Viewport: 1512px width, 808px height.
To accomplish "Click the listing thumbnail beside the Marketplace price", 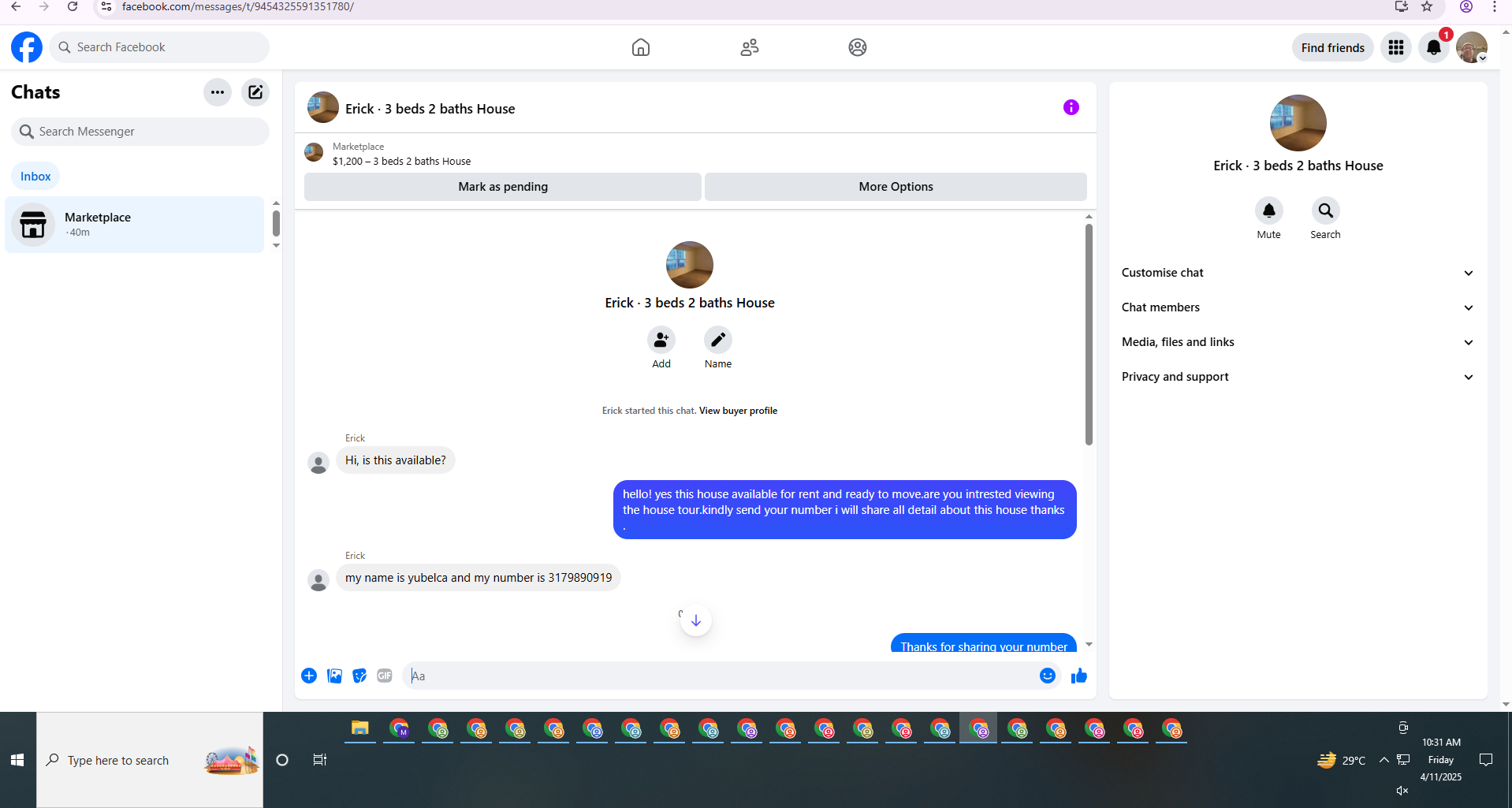I will pos(314,152).
